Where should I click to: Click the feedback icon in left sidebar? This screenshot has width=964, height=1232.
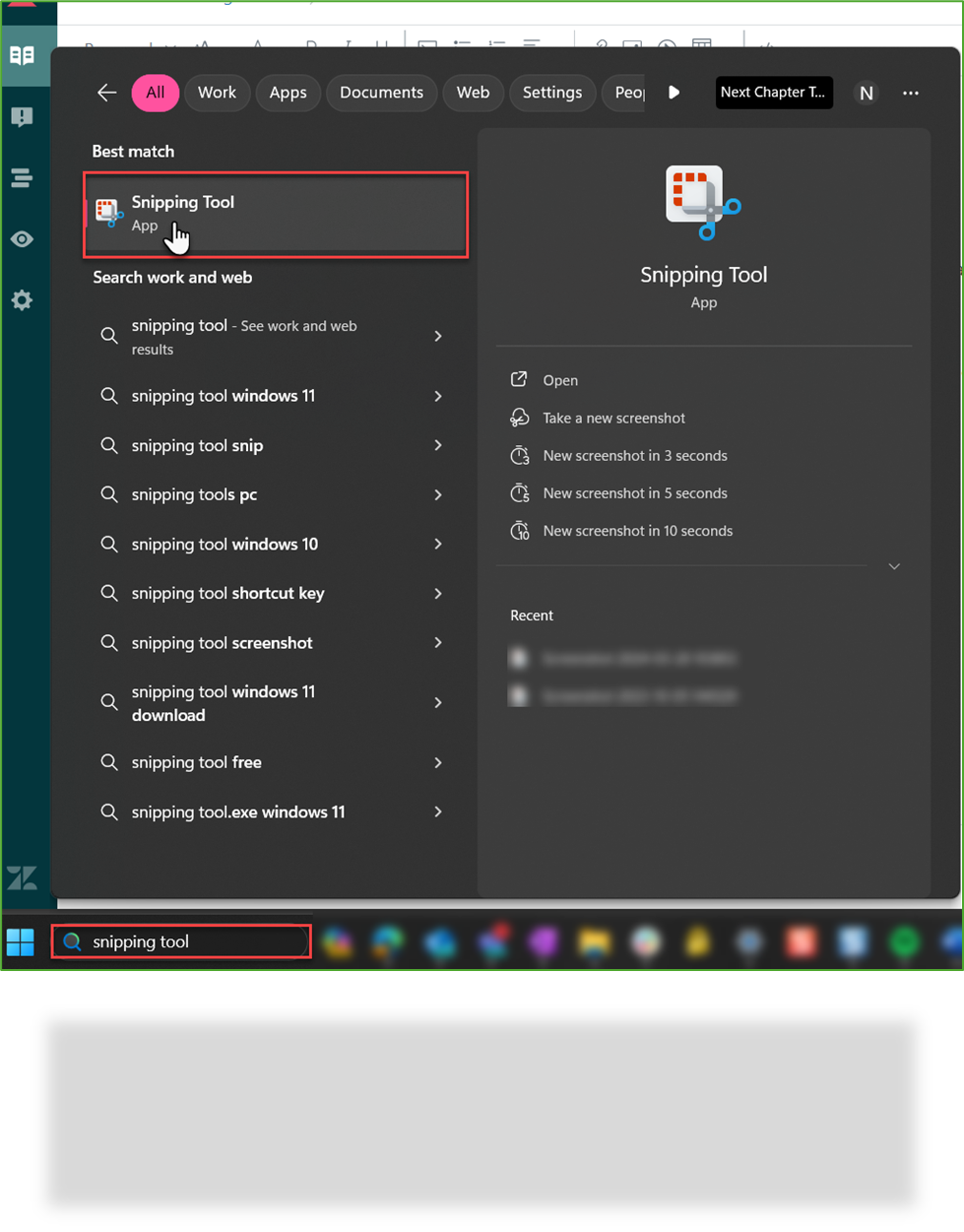click(x=23, y=117)
